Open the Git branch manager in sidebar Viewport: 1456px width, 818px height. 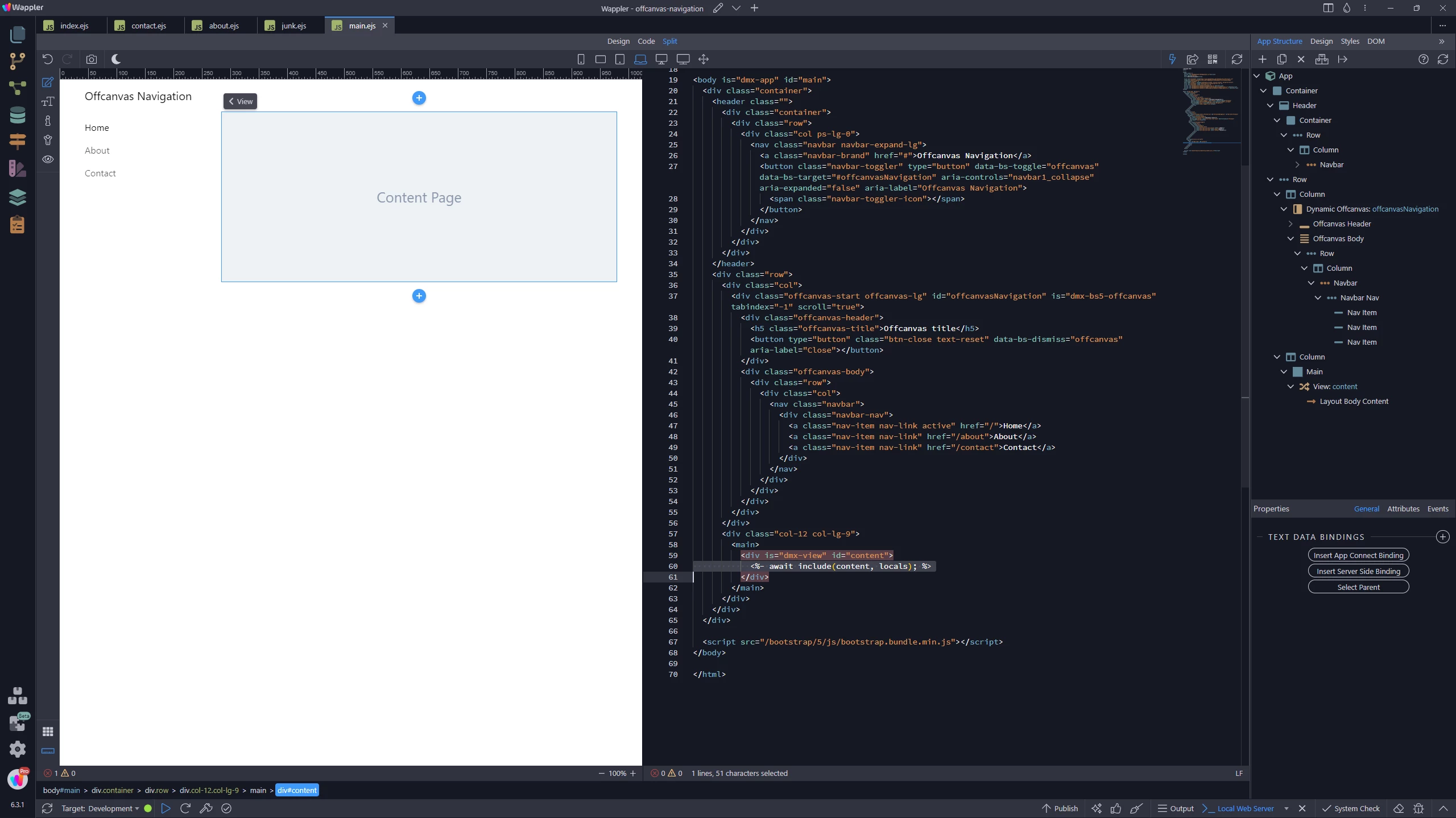pyautogui.click(x=18, y=61)
